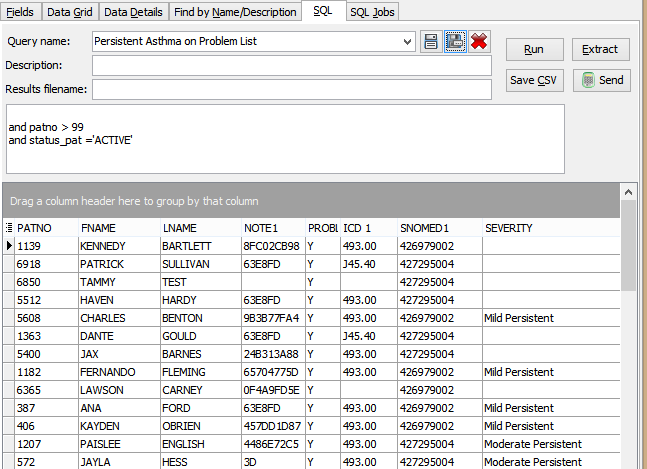Click the JAYLA first name cell
Screen dimensions: 647x469
coord(119,462)
